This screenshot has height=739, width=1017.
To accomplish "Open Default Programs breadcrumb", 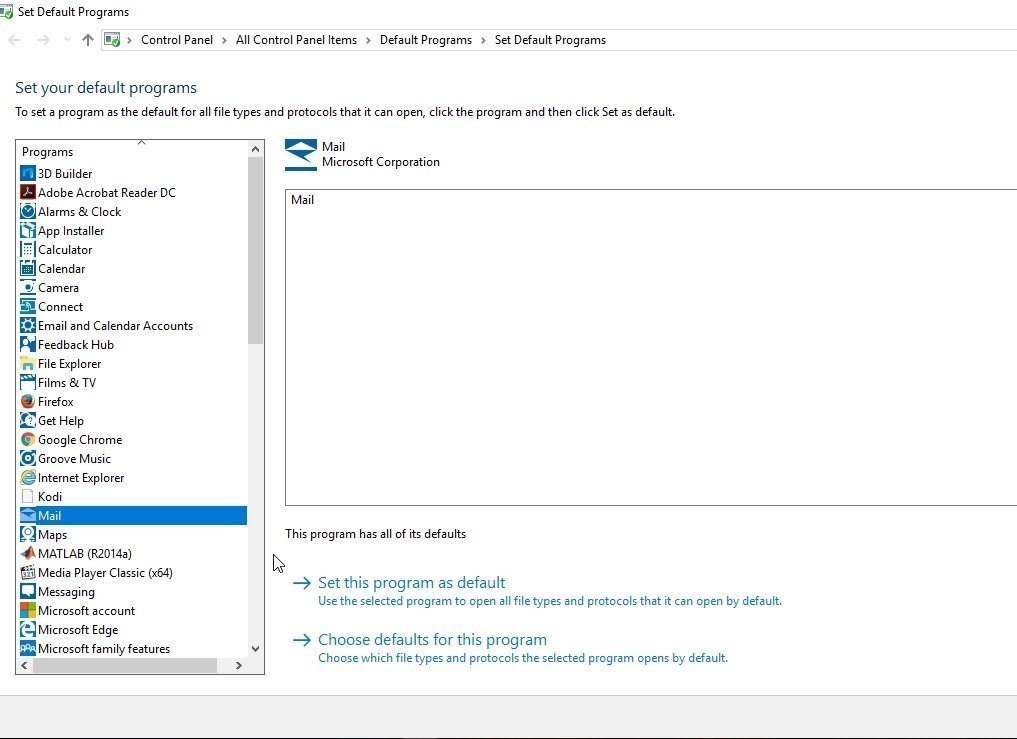I will [425, 40].
